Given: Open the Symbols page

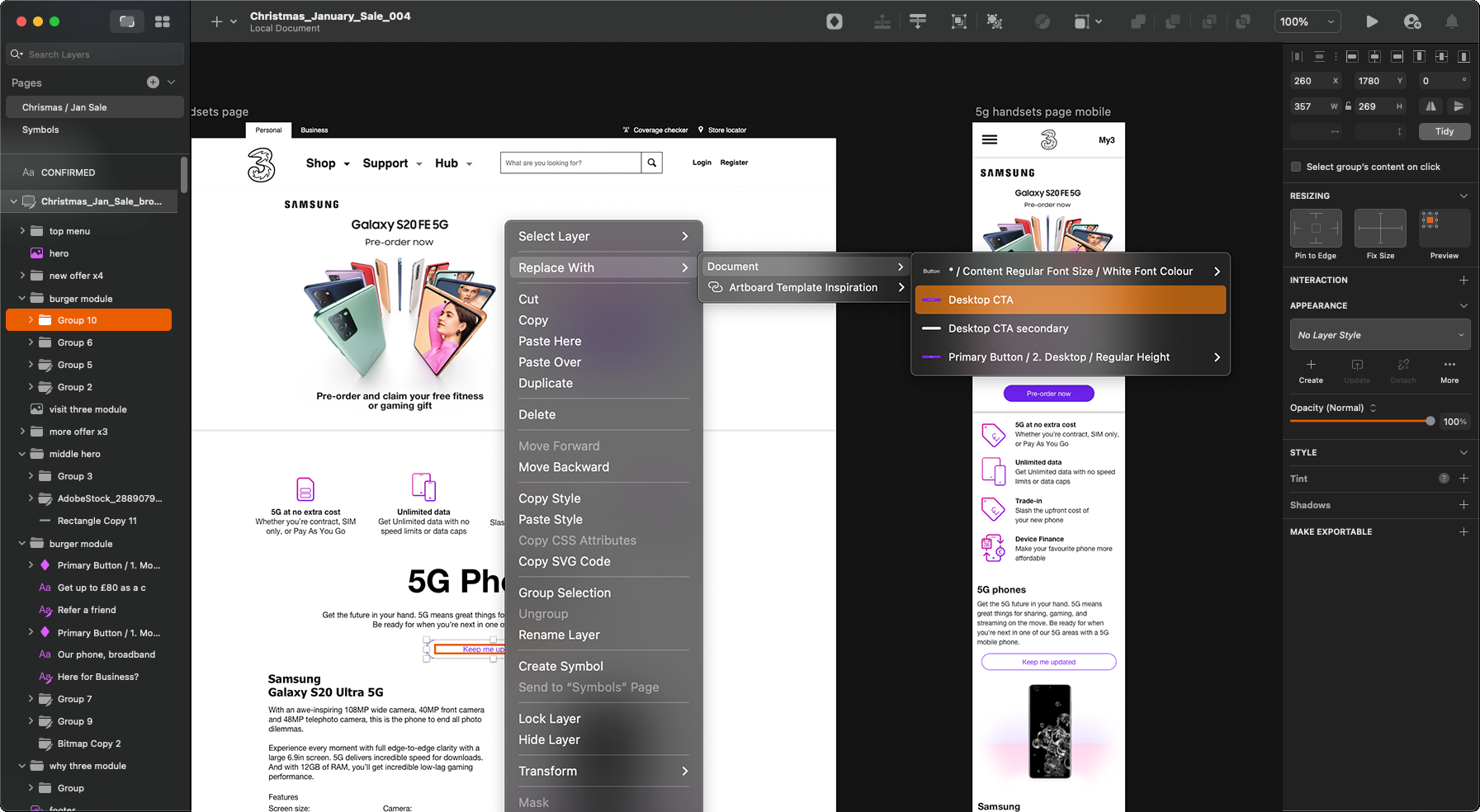Looking at the screenshot, I should [40, 130].
